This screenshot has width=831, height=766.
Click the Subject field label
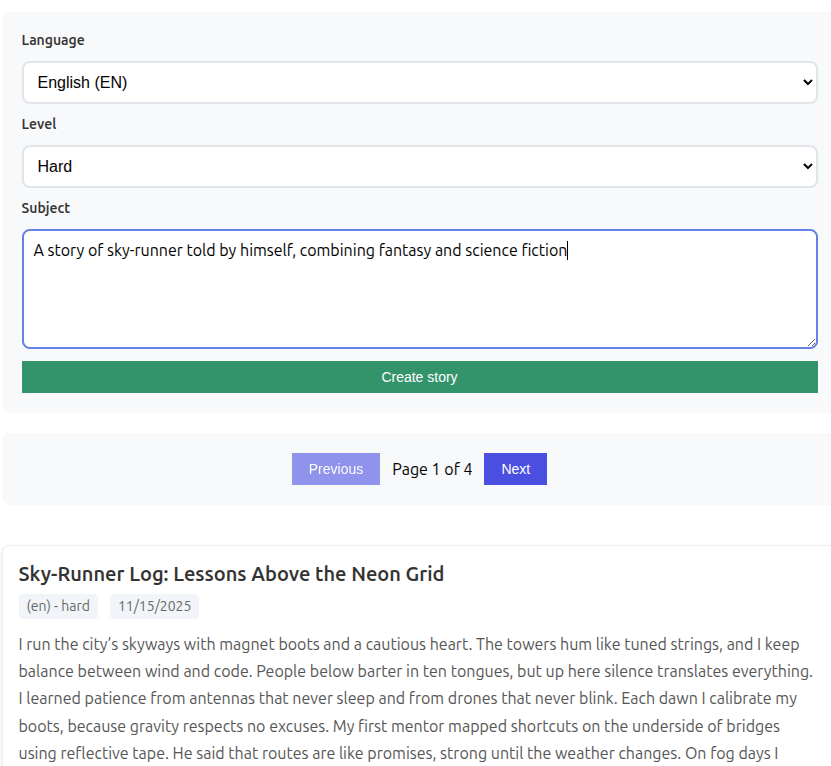46,208
